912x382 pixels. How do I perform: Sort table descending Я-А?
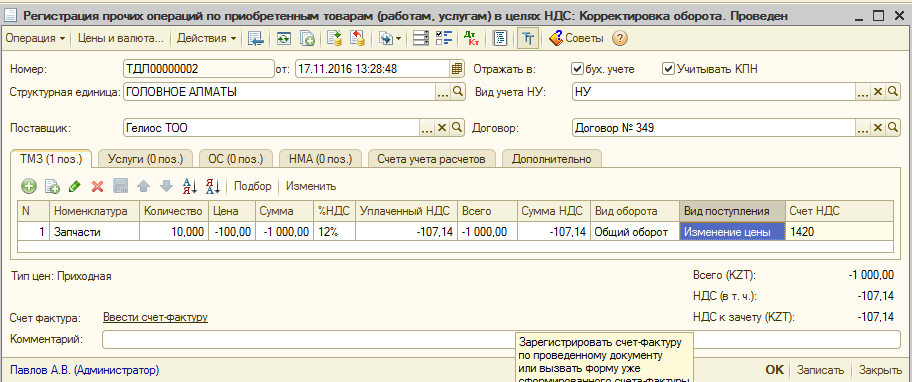[212, 187]
